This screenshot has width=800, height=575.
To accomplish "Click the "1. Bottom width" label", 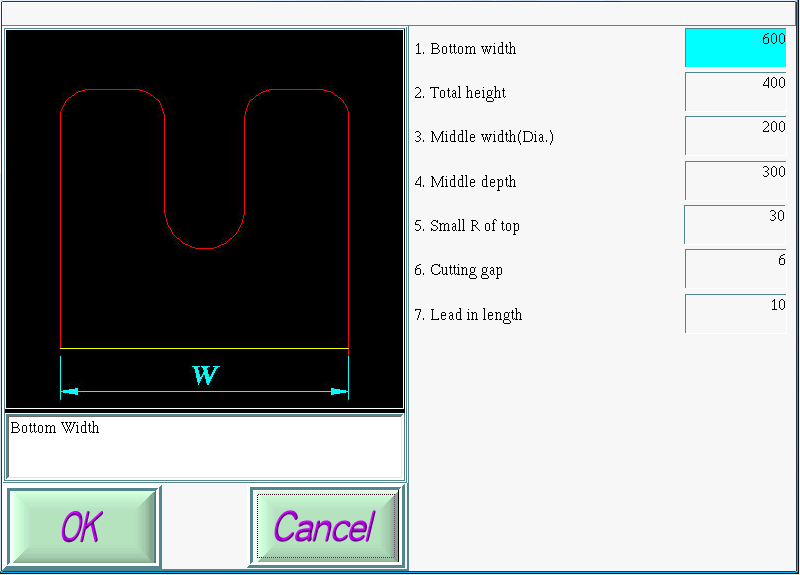I will click(x=465, y=49).
